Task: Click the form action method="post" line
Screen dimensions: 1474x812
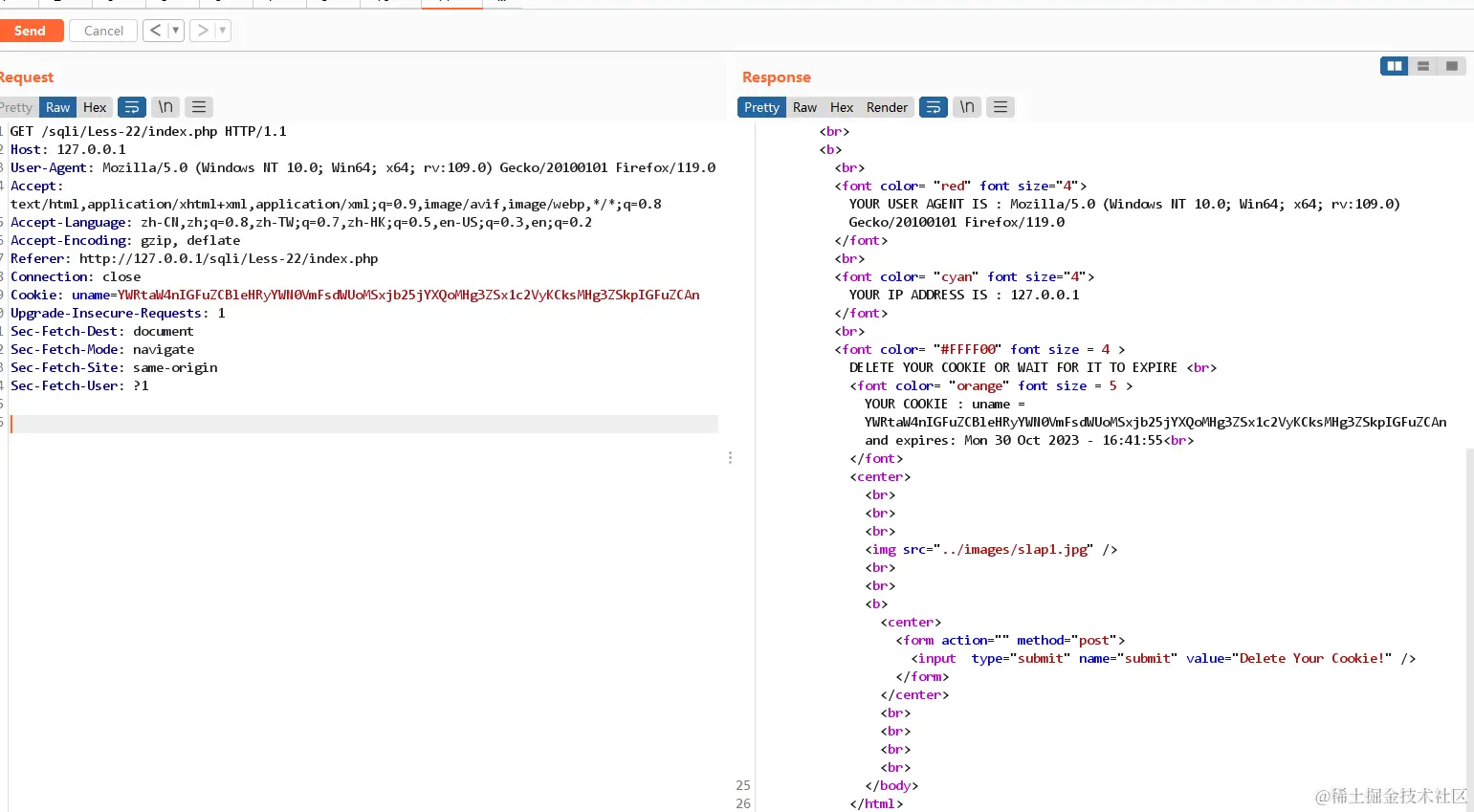Action: tap(1010, 640)
